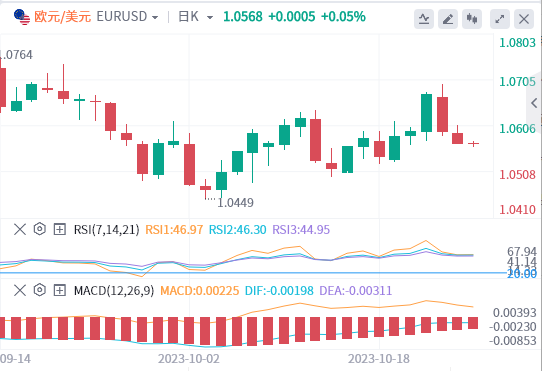This screenshot has width=542, height=371.
Task: Open RSI indicator settings
Action: point(40,229)
